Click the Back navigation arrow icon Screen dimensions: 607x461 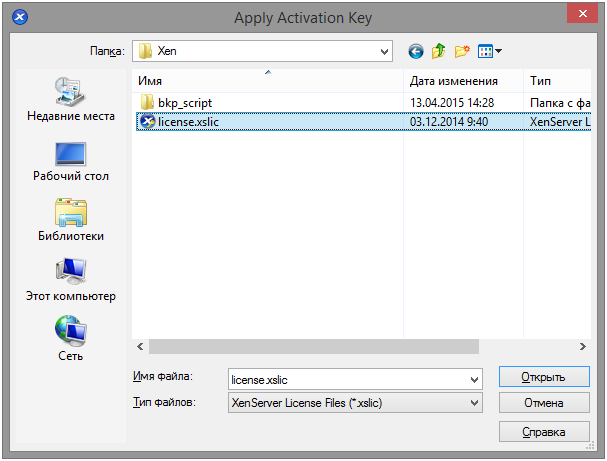tap(415, 51)
